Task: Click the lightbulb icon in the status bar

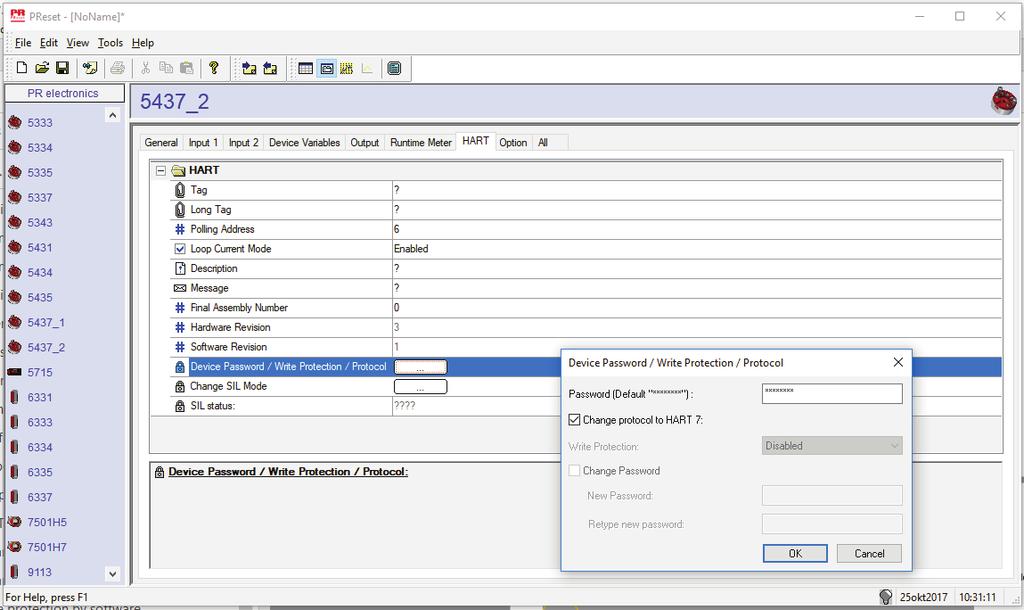Action: 885,596
